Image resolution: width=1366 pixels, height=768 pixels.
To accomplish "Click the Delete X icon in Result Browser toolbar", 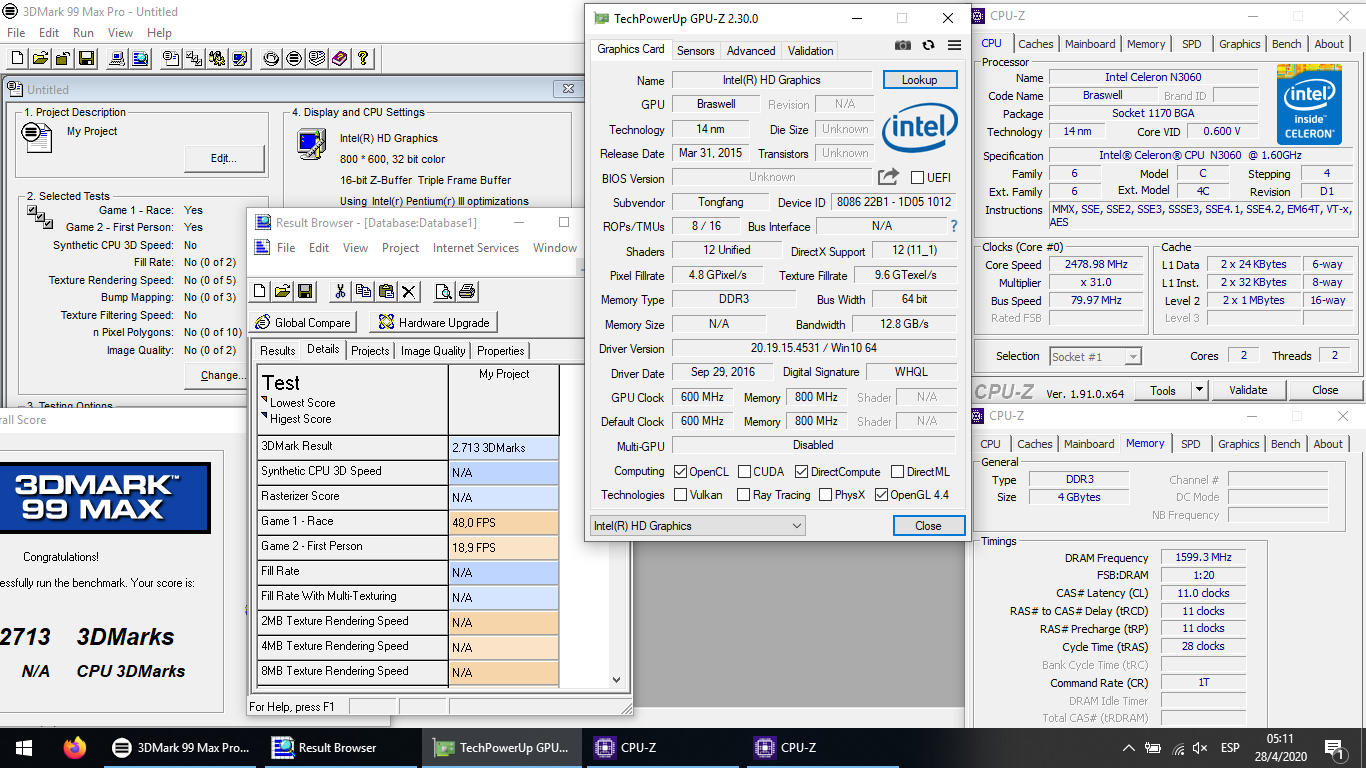I will (409, 291).
